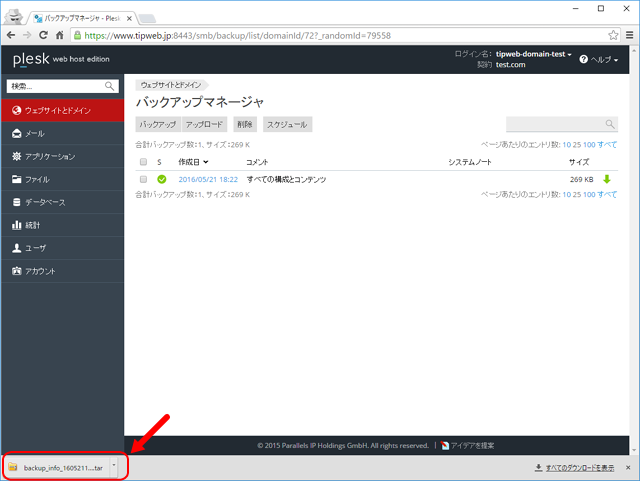Screen dimensions: 640x481
Task: Open the Chrome hamburger menu
Action: pyautogui.click(x=629, y=36)
